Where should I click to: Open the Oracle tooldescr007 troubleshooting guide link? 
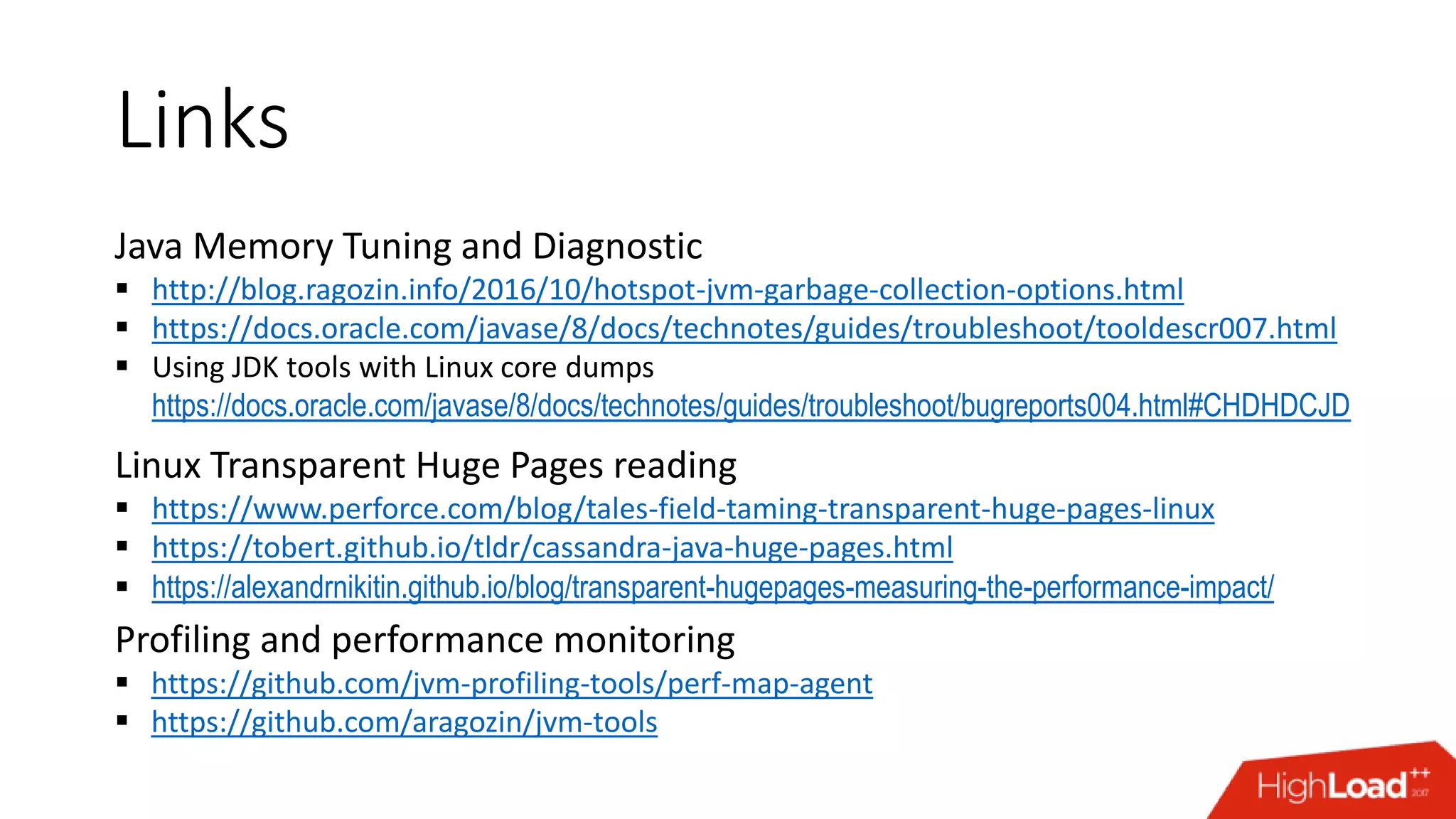744,329
